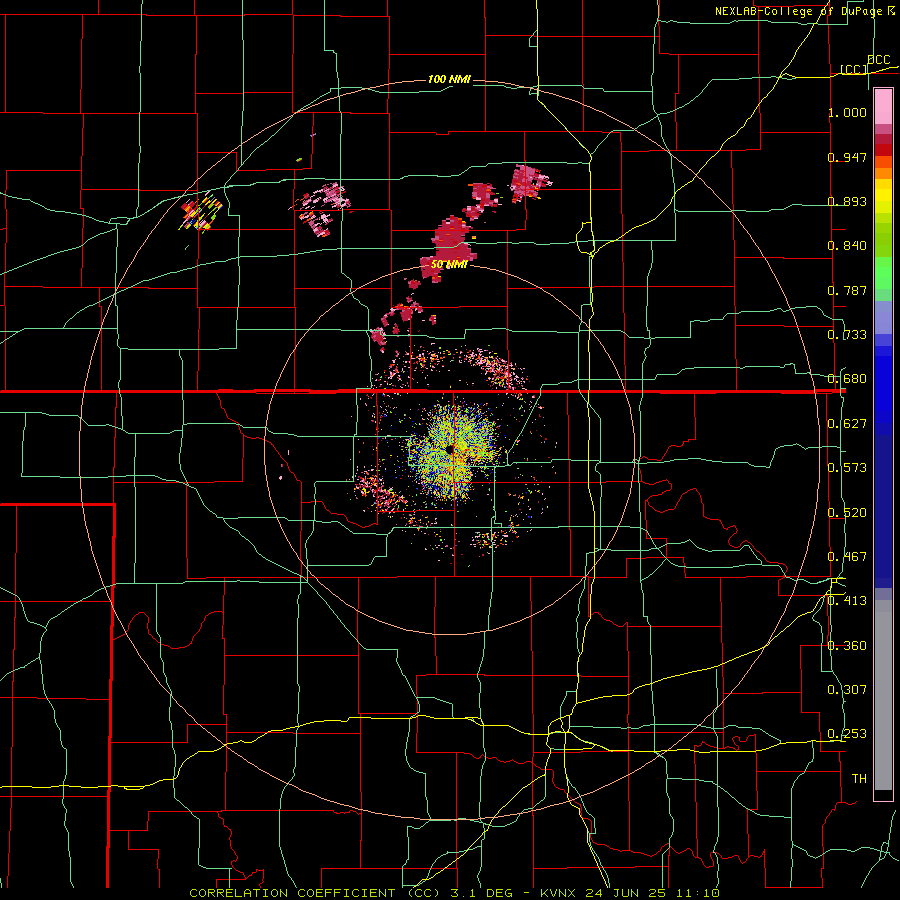Screen dimensions: 900x900
Task: Click the 100 NMI range ring label
Action: tap(449, 79)
